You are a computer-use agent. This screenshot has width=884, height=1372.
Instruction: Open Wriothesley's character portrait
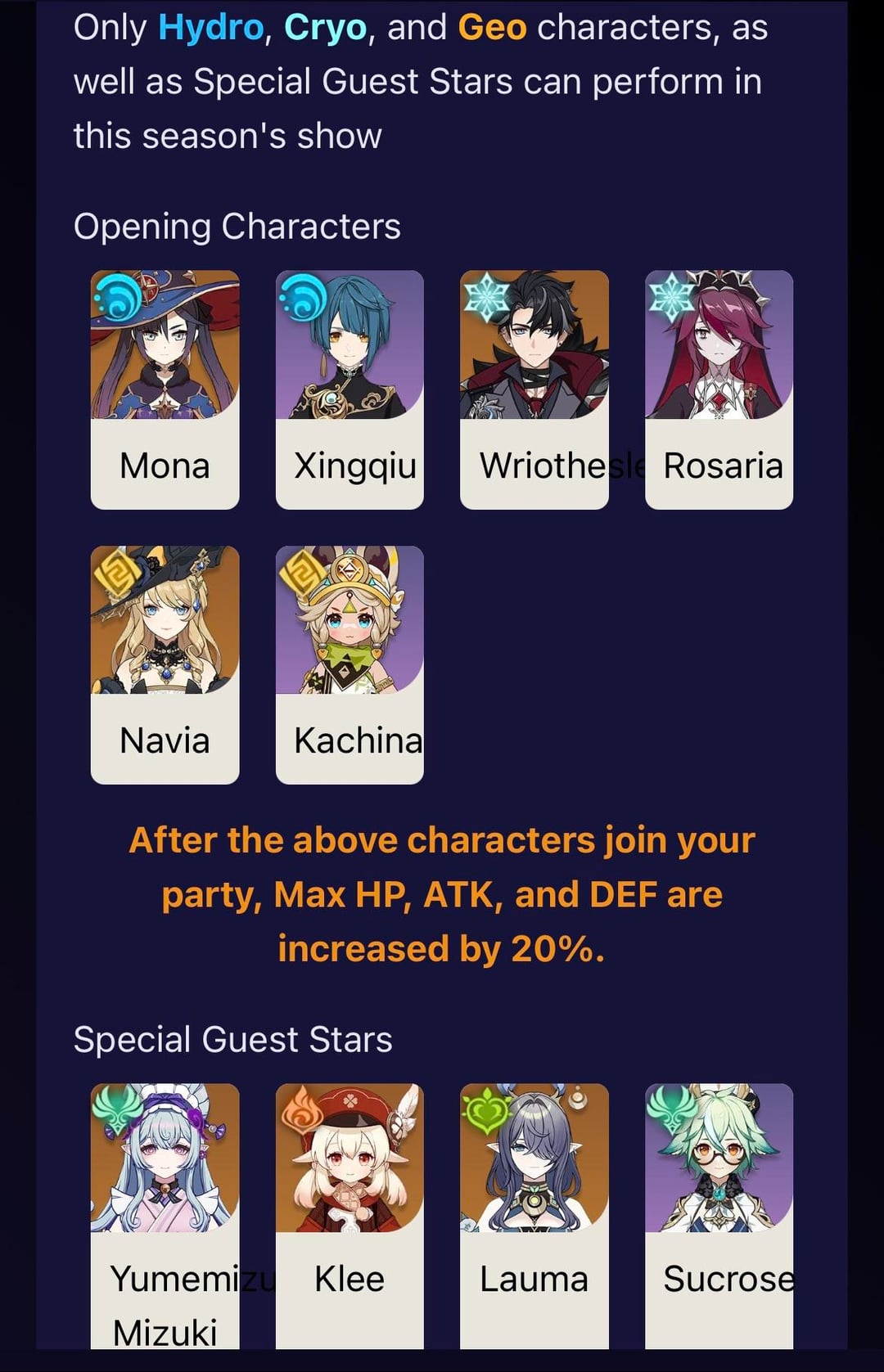(x=534, y=344)
